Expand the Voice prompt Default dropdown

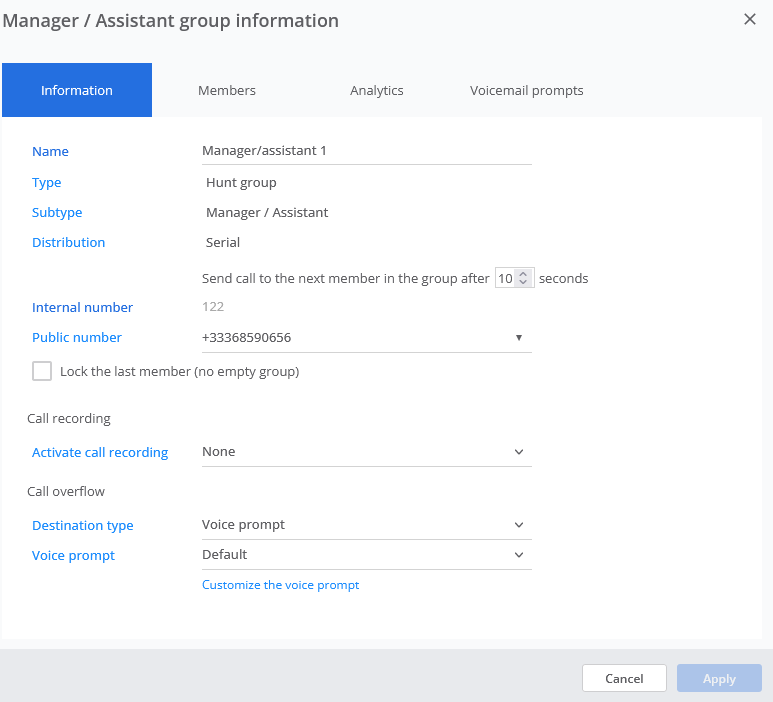366,555
